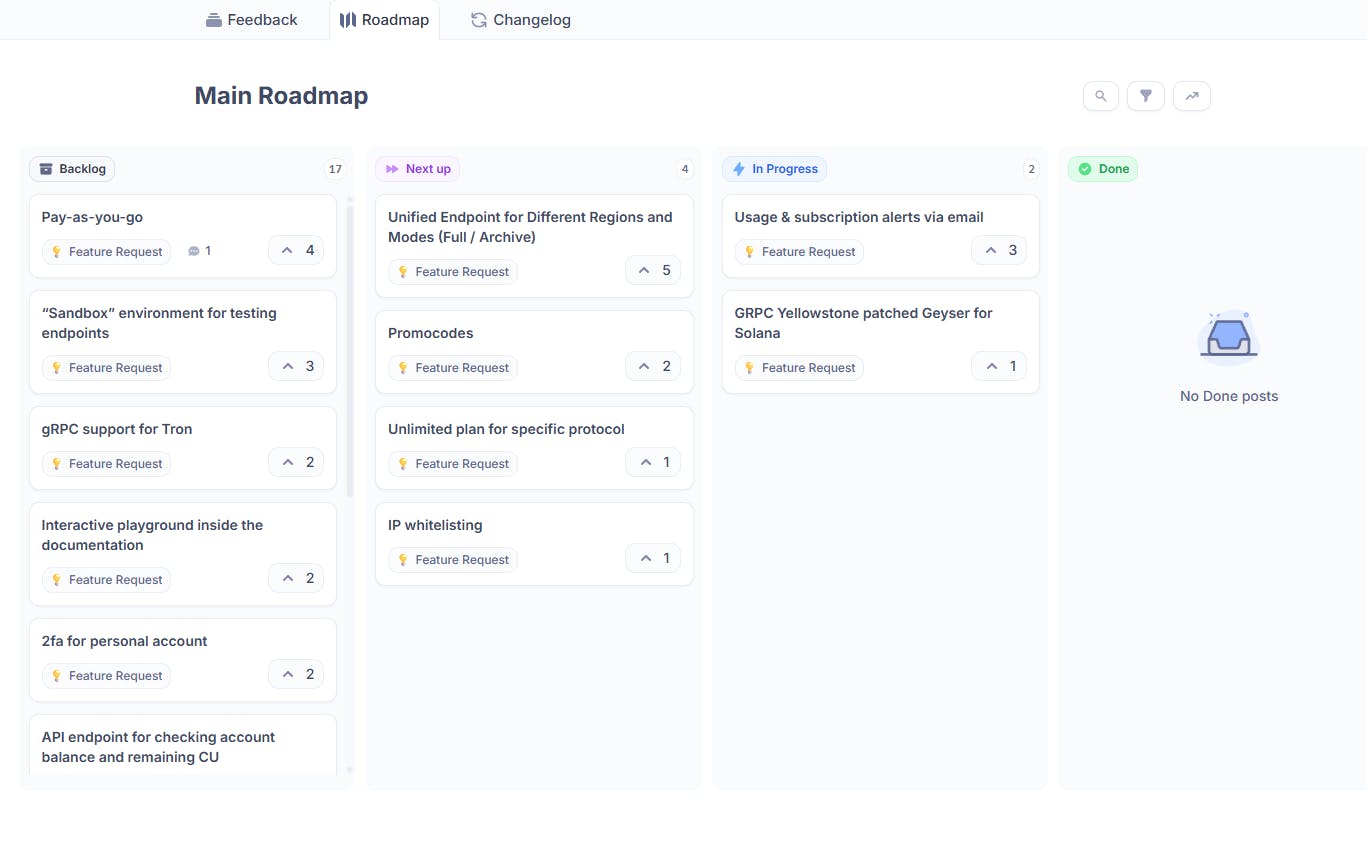Click the upvote chevron on gRPC support for Tron
The width and height of the screenshot is (1367, 855).
(x=290, y=462)
